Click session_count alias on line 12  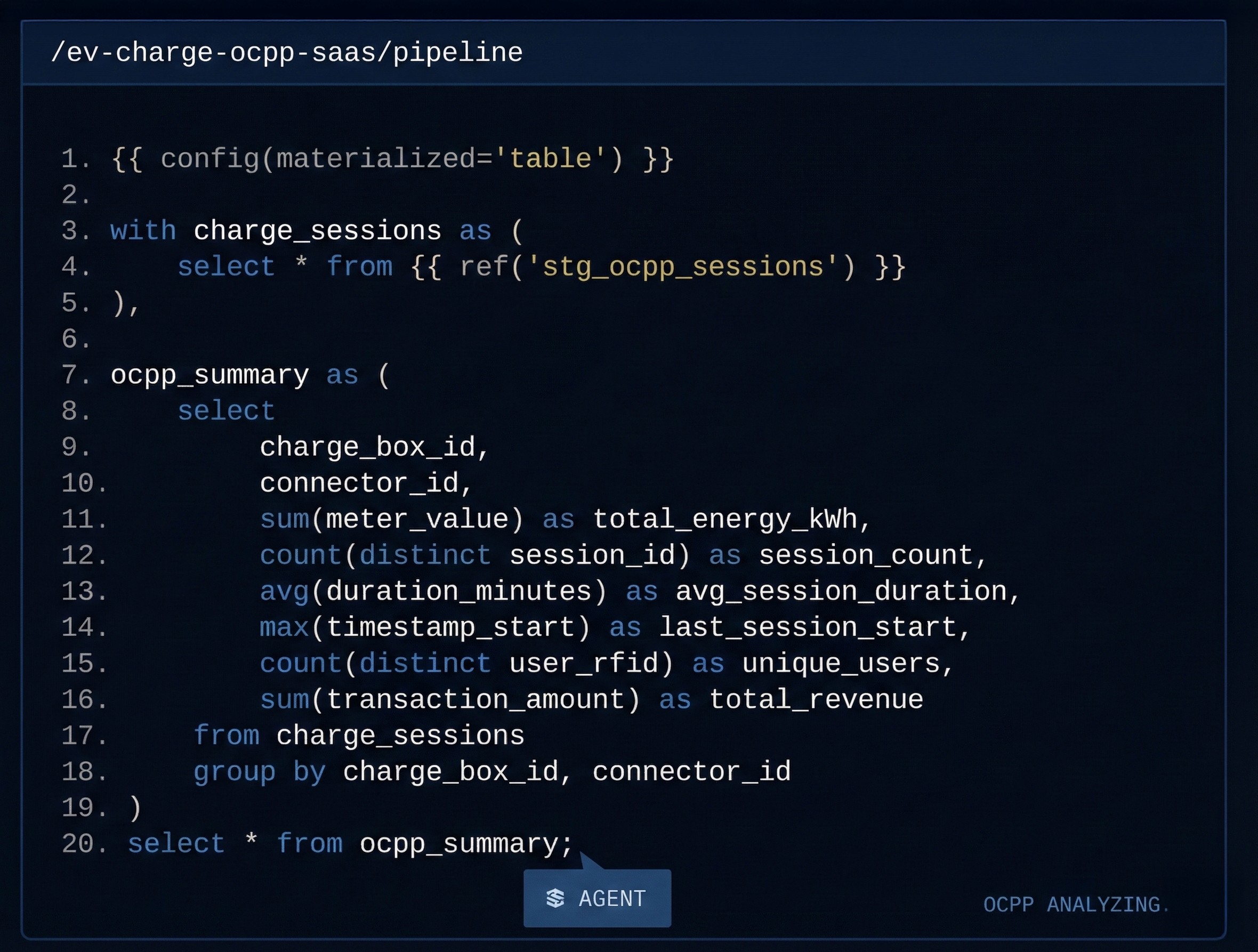(x=866, y=555)
